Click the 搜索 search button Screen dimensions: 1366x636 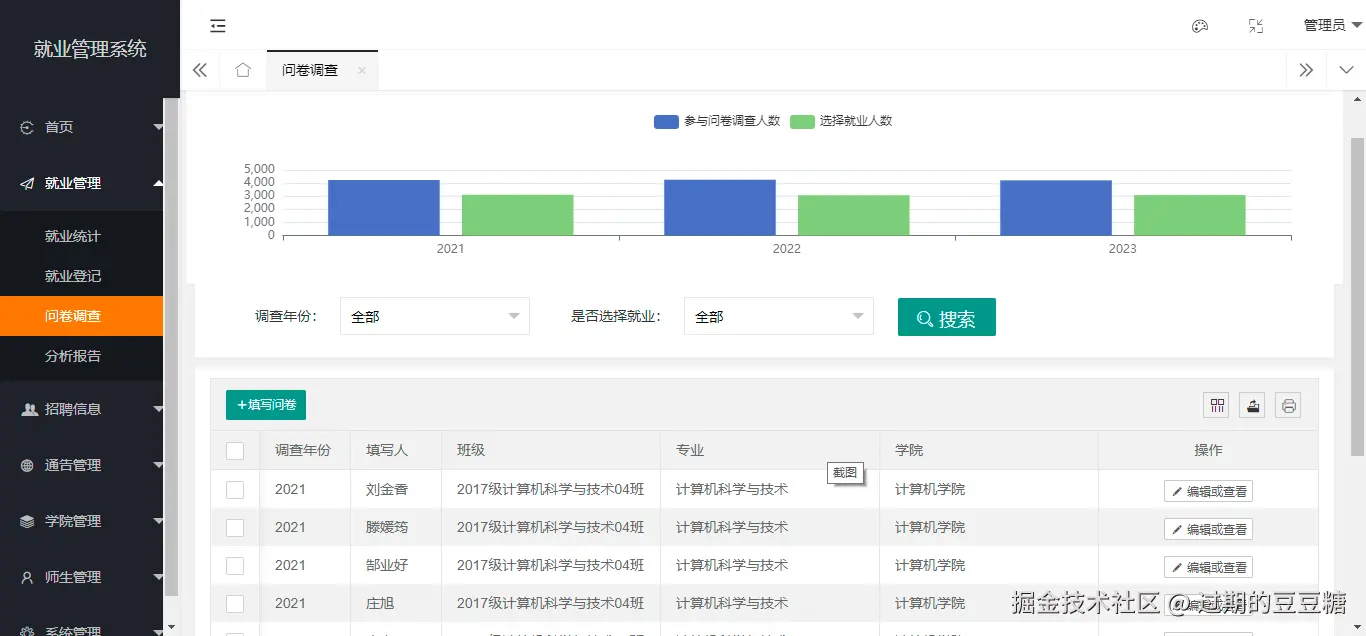point(946,316)
